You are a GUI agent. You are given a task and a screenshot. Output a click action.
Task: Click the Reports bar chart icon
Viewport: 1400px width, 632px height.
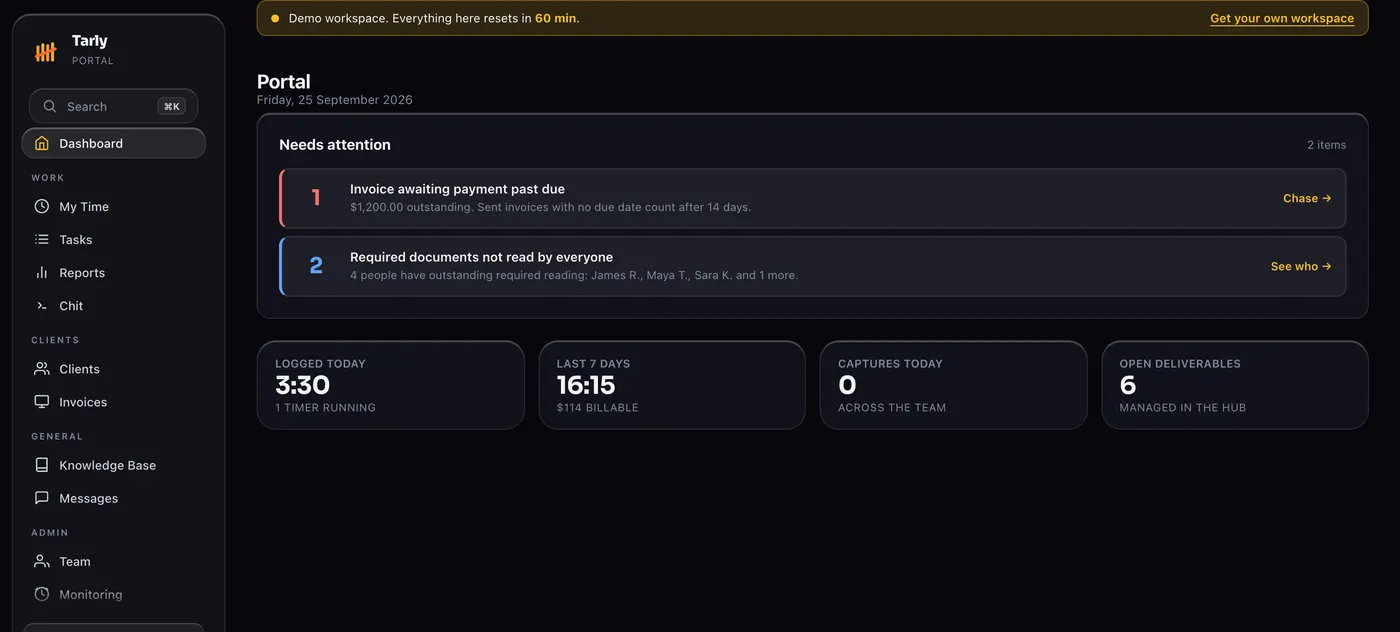coord(42,272)
